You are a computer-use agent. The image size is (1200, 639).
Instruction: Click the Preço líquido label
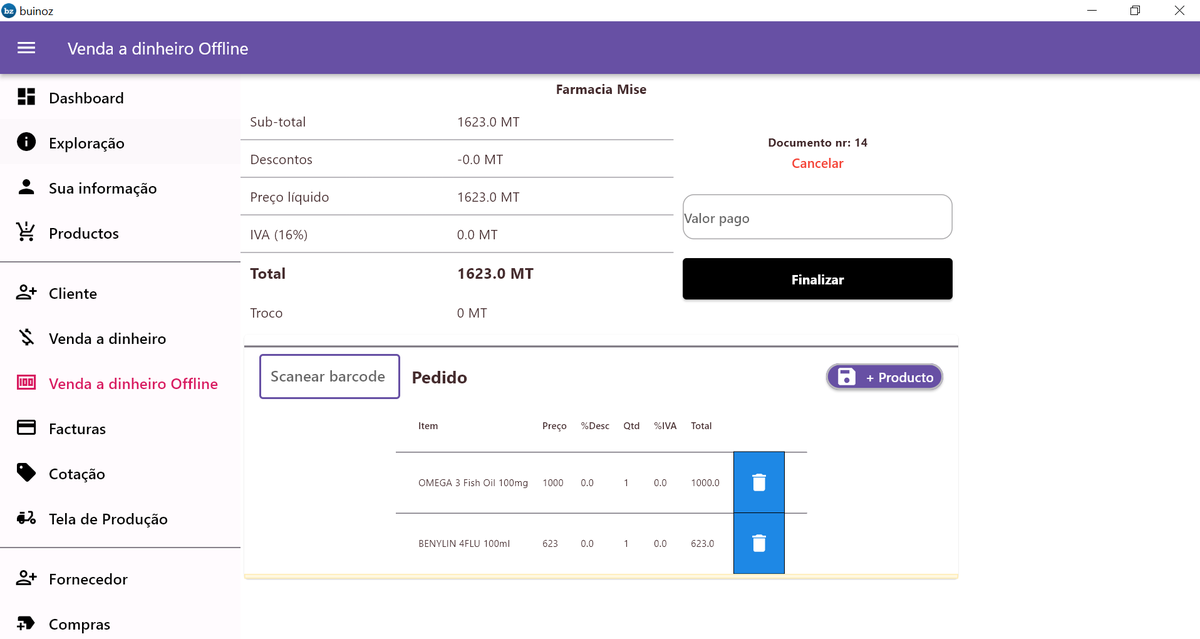point(289,197)
